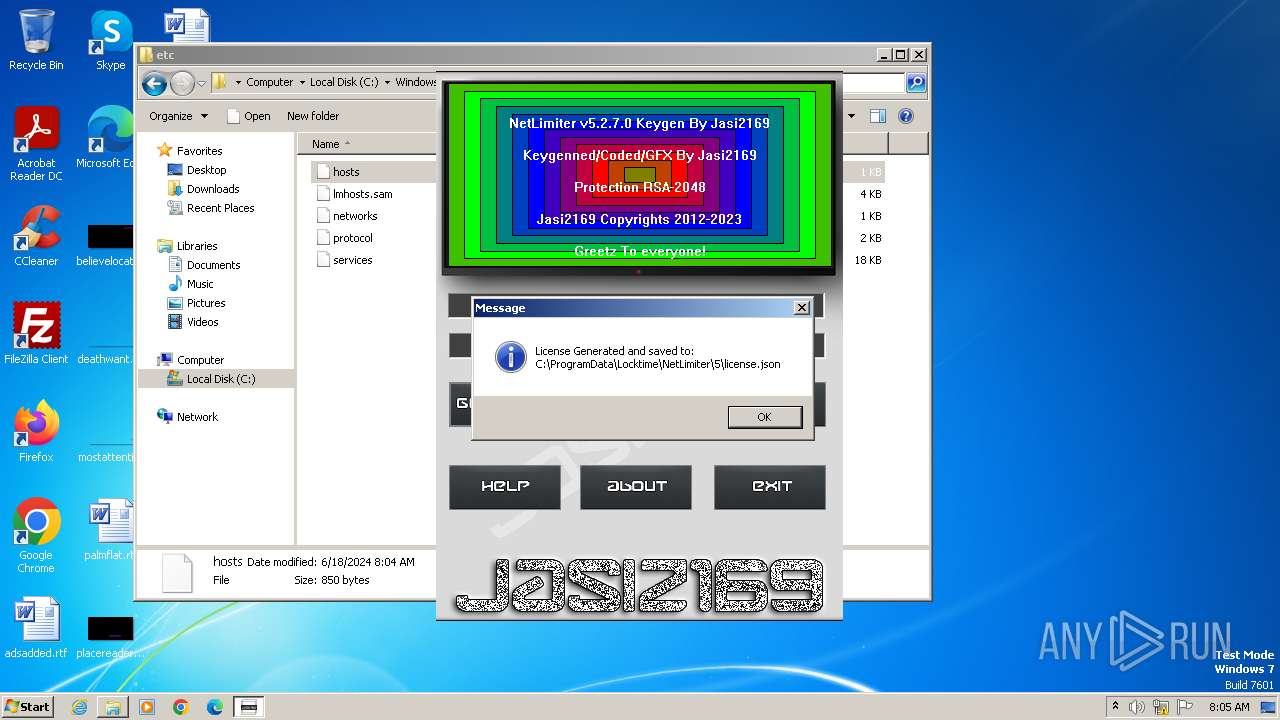Open Explorer help question mark icon
The height and width of the screenshot is (720, 1280).
pyautogui.click(x=906, y=116)
